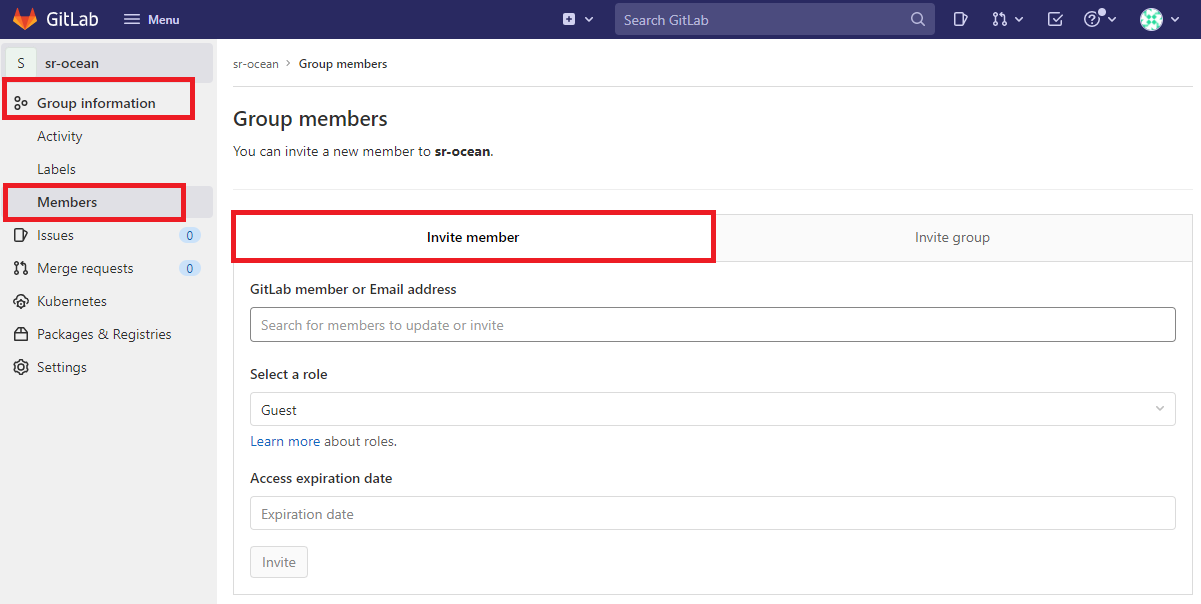1201x604 pixels.
Task: Click the Invite button
Action: [x=279, y=562]
